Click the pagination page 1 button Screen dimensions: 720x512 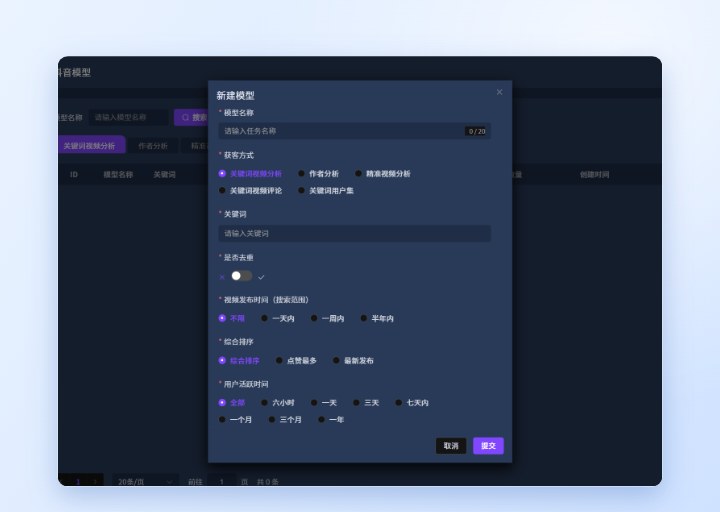tap(78, 481)
